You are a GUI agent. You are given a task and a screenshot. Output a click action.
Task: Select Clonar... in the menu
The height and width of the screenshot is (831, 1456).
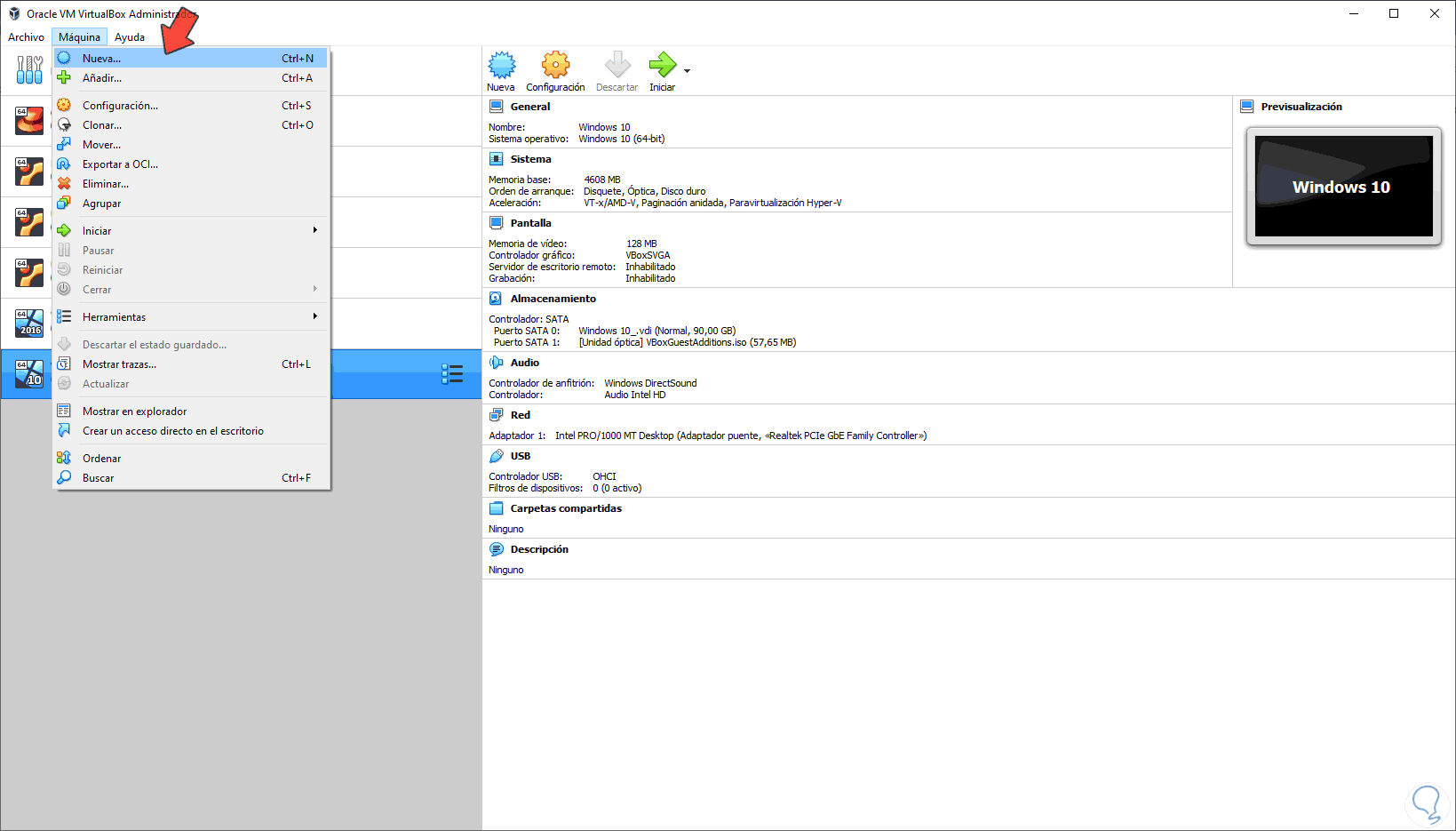tap(190, 125)
